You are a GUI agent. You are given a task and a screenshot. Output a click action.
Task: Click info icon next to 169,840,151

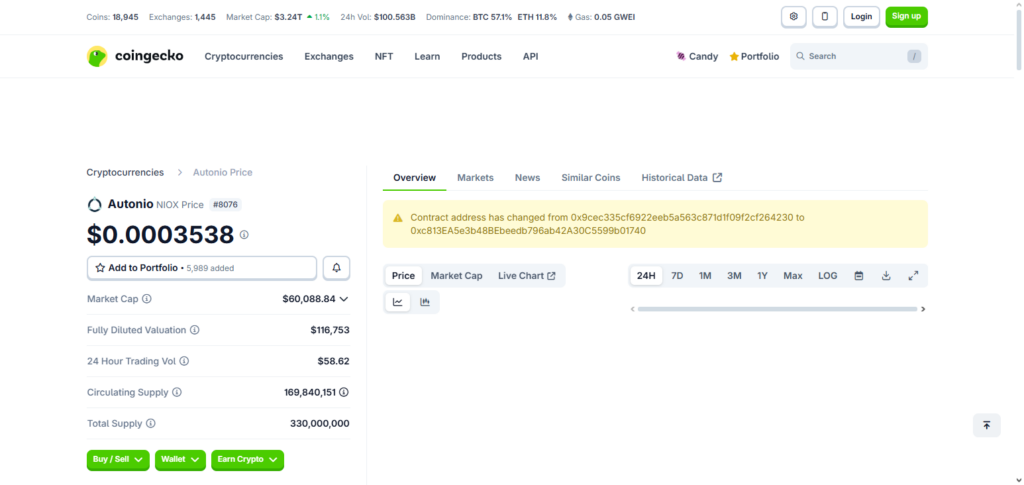click(344, 392)
